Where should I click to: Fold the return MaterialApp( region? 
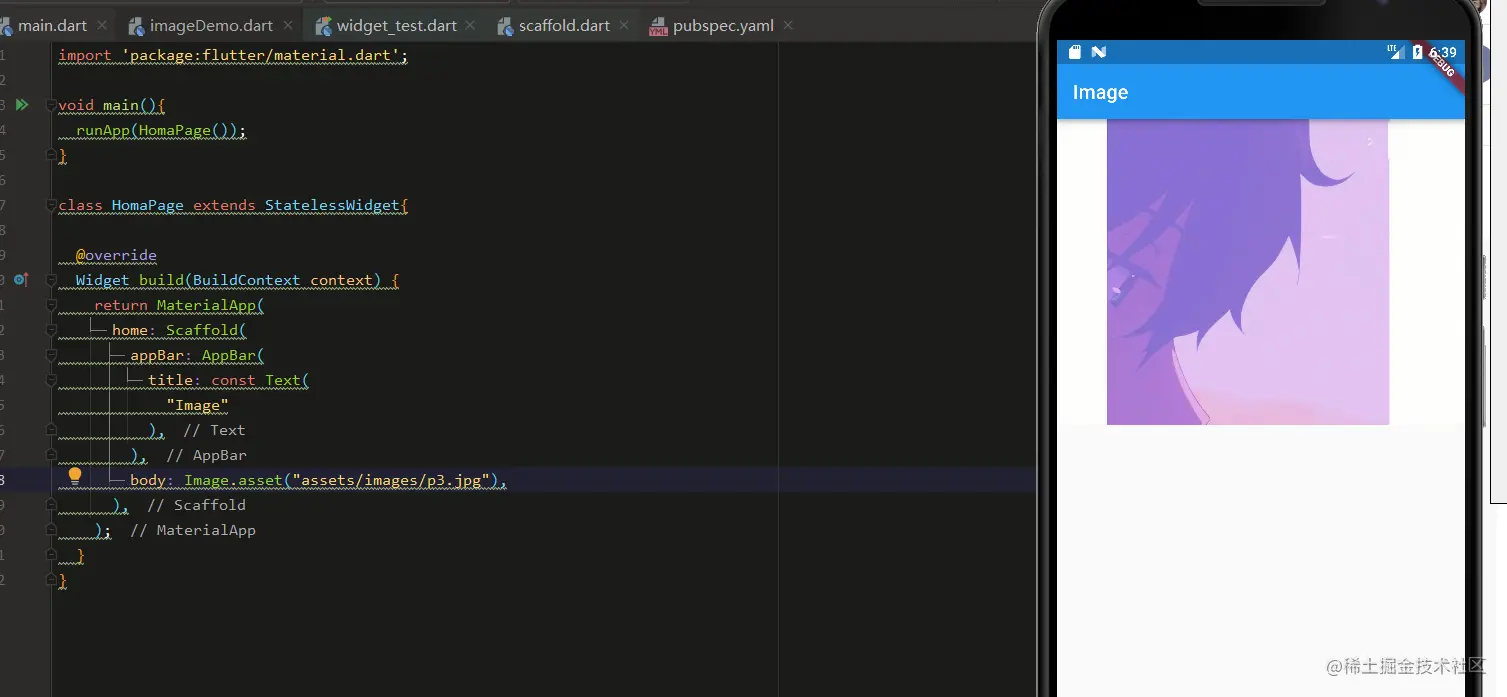pos(51,305)
